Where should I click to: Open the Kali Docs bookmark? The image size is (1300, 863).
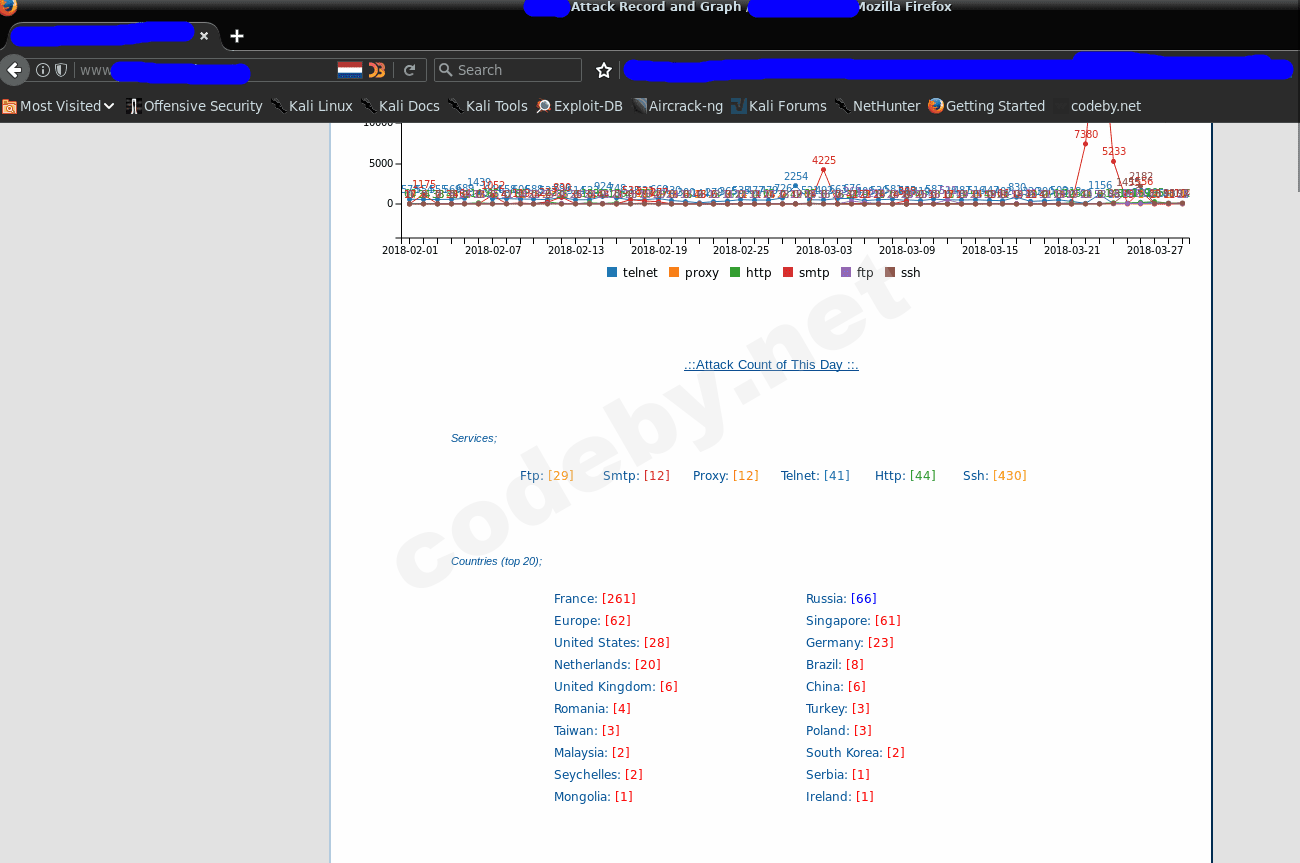[400, 106]
